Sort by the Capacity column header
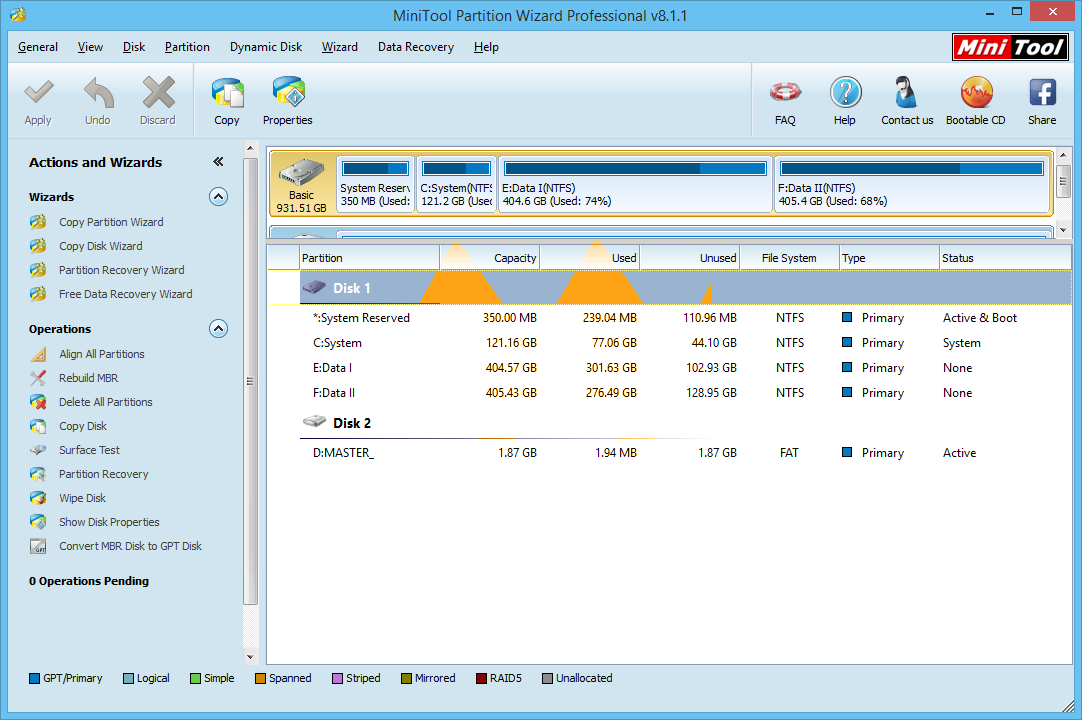 click(489, 257)
